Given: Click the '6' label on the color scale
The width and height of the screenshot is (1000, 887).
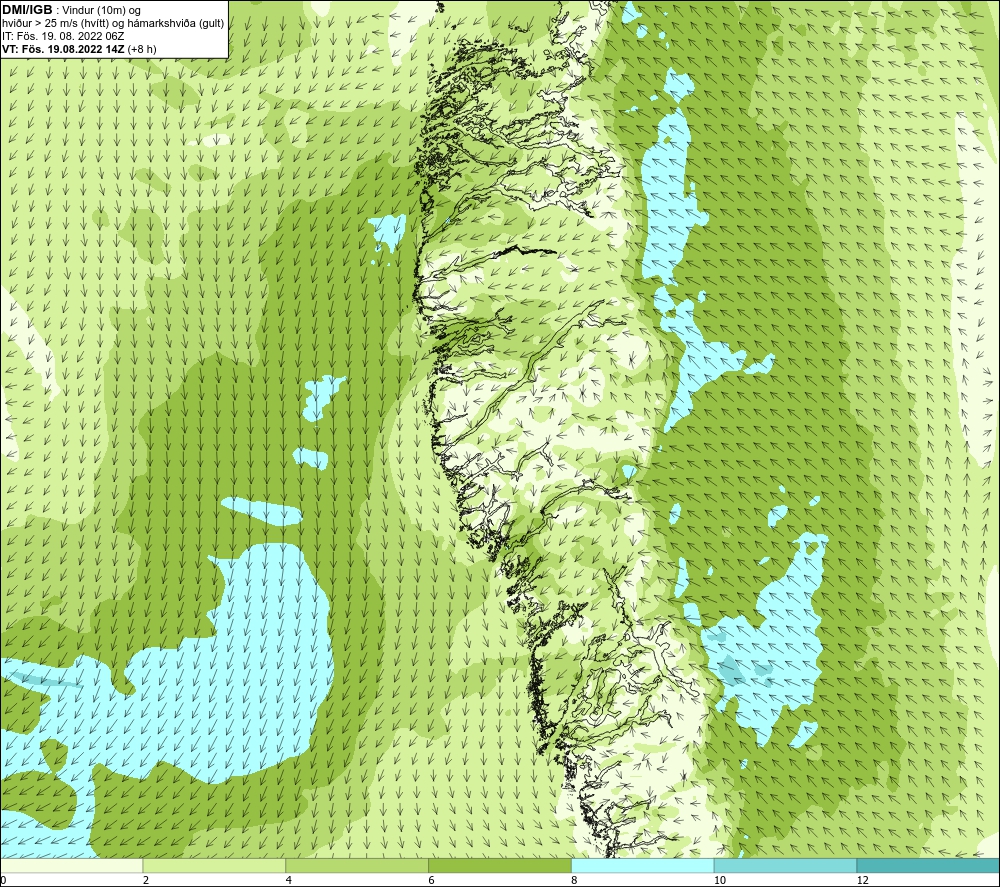Looking at the screenshot, I should 432,880.
